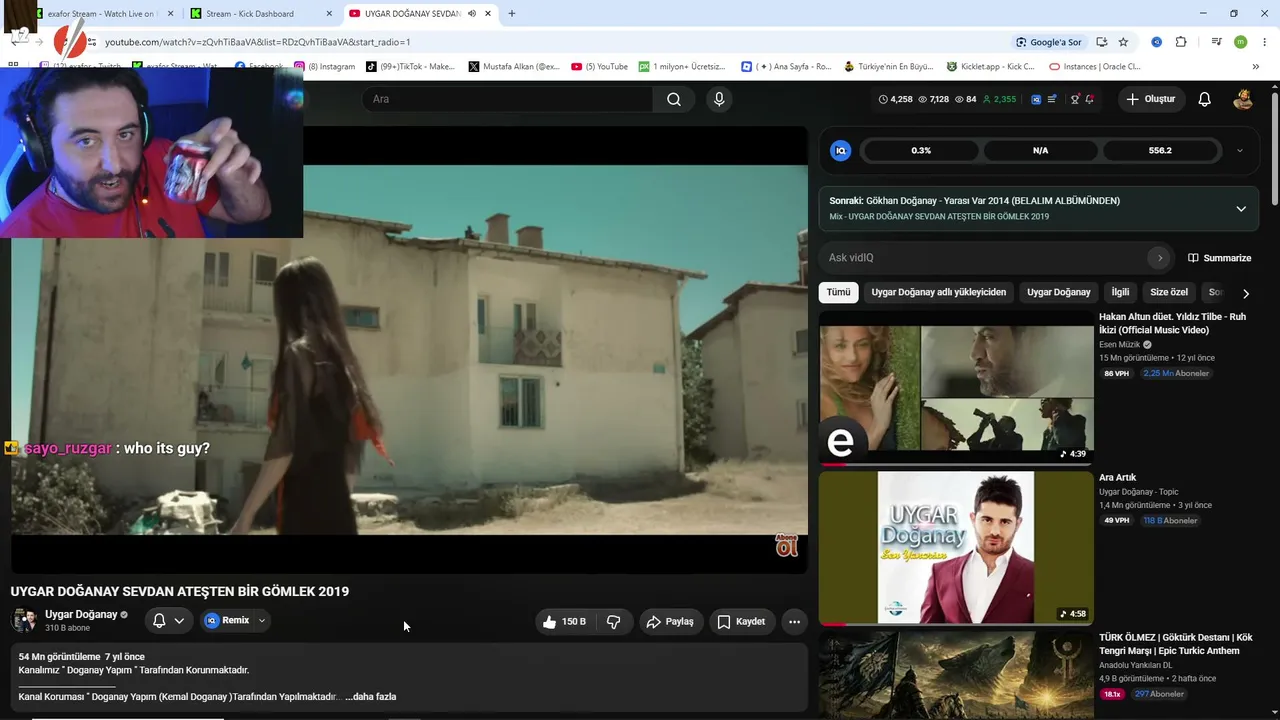Viewport: 1280px width, 720px height.
Task: Like the video with 150 B likes
Action: (563, 621)
